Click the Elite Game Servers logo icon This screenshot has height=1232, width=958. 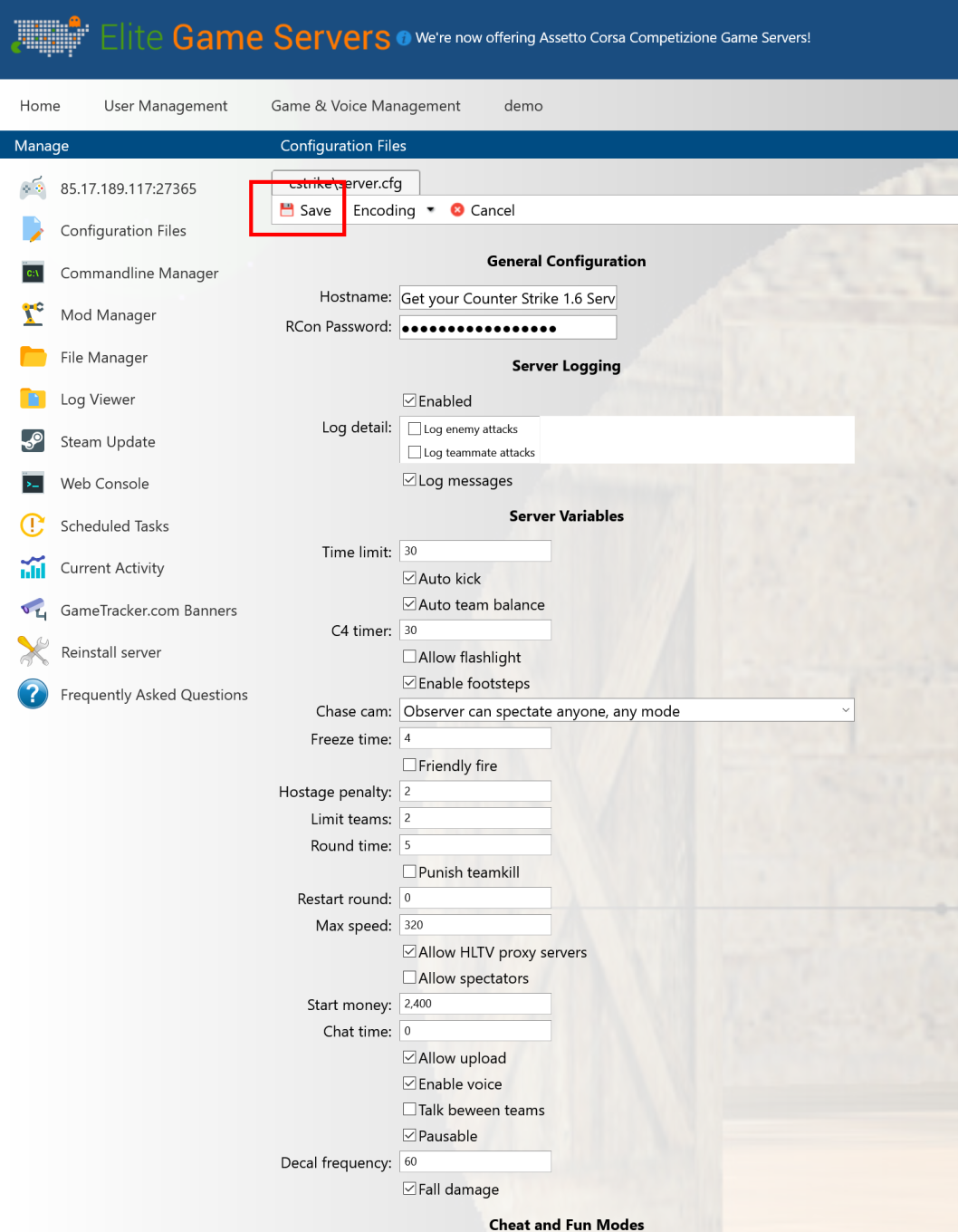pos(50,36)
